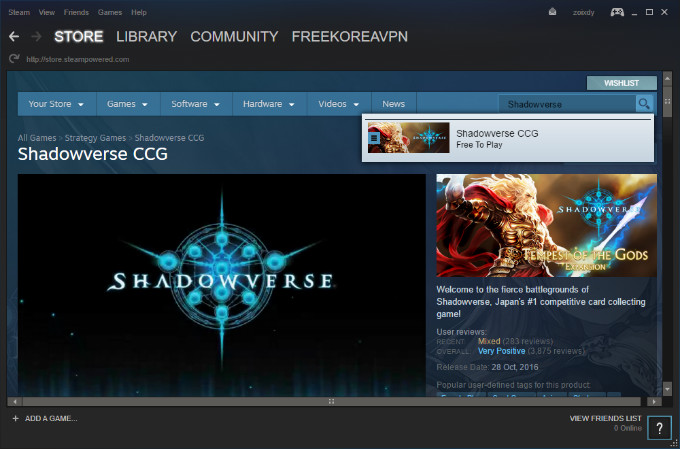Go back with the left arrow
This screenshot has width=680, height=449.
14,36
